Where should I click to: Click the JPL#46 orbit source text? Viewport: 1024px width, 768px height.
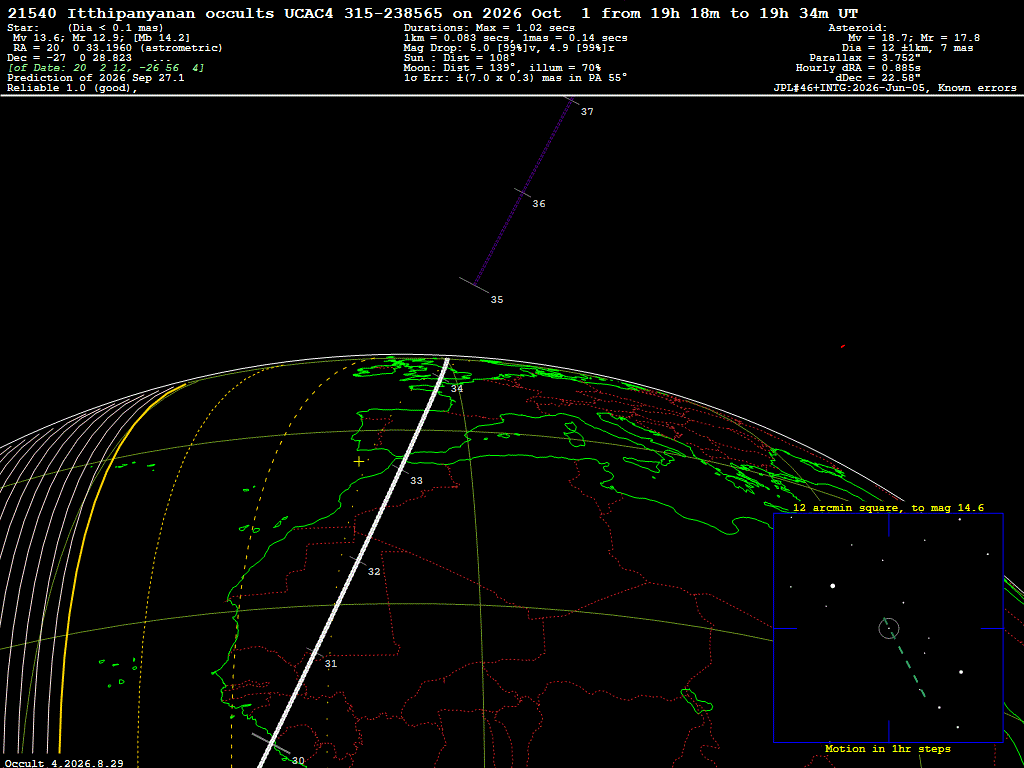[x=895, y=88]
